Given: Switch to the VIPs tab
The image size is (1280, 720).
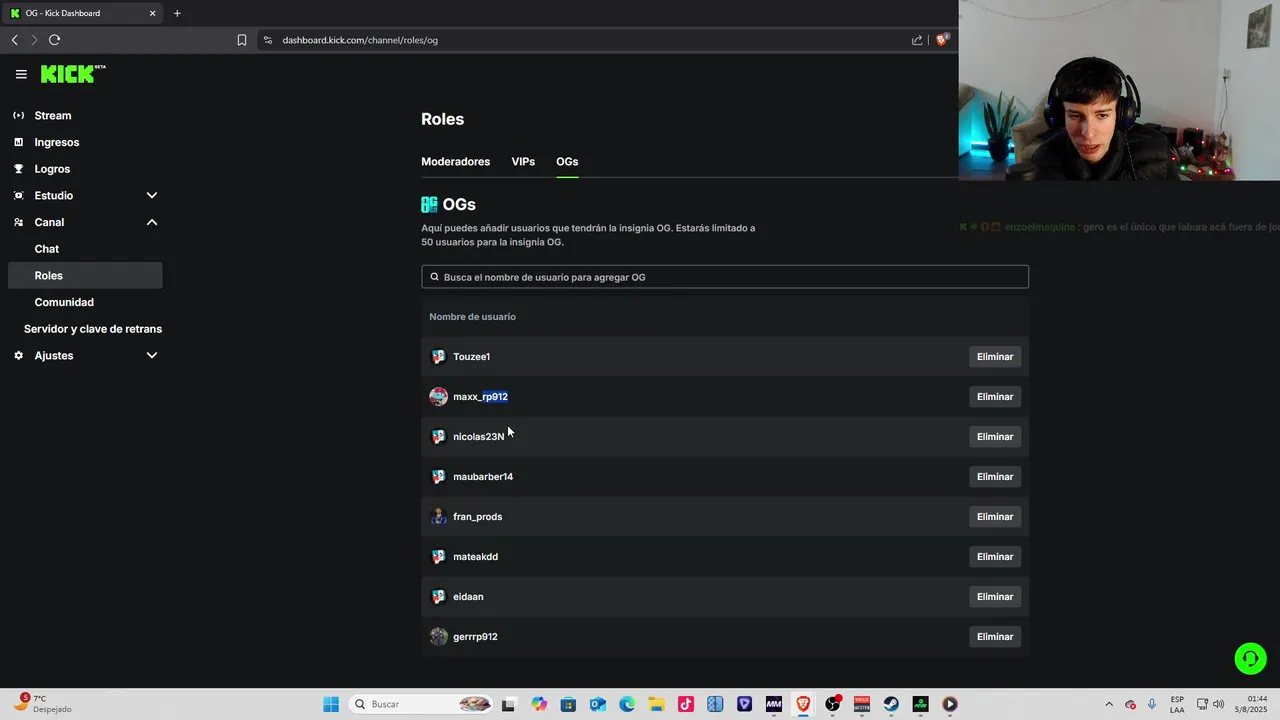Looking at the screenshot, I should coord(523,161).
